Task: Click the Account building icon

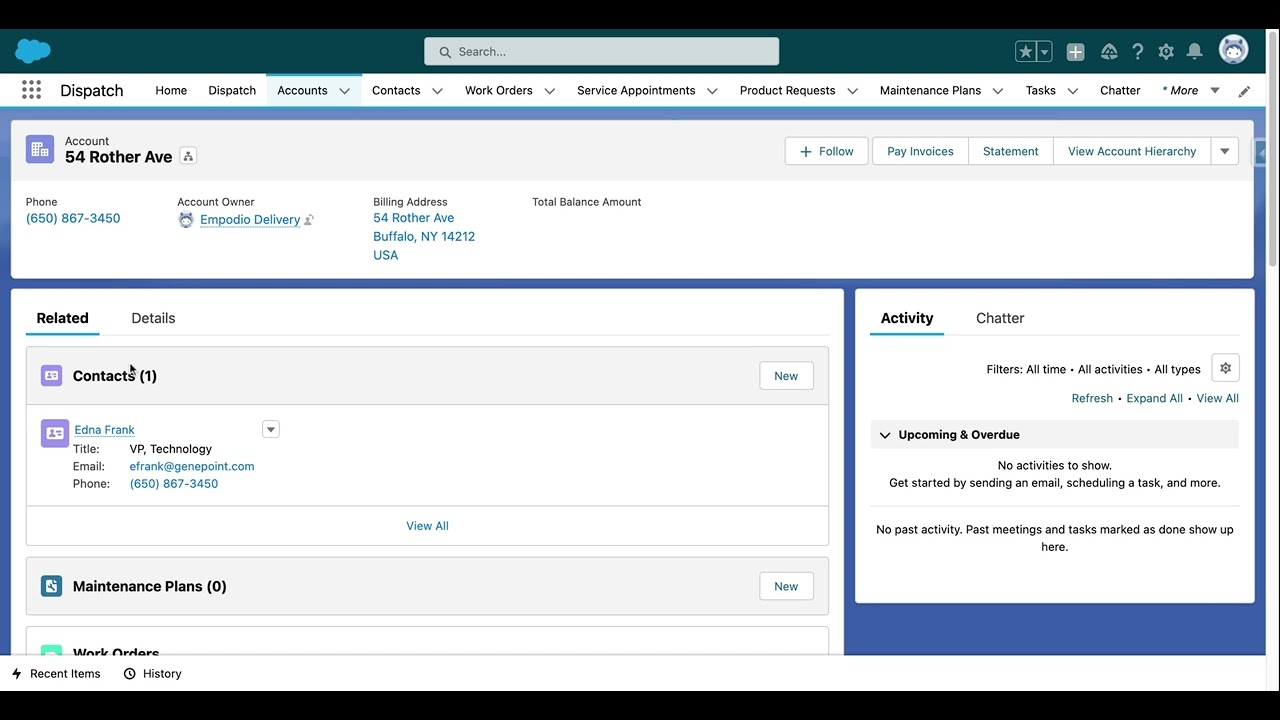Action: point(40,149)
